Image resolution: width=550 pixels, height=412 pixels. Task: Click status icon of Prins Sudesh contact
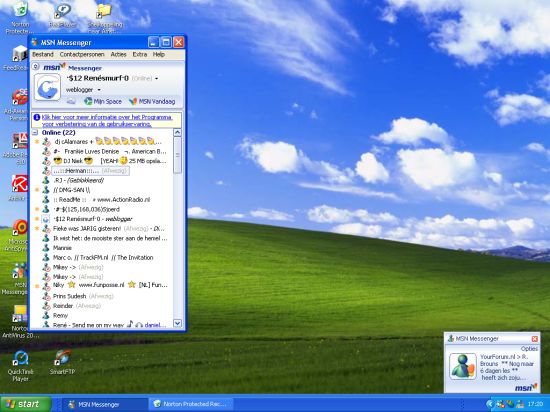46,296
